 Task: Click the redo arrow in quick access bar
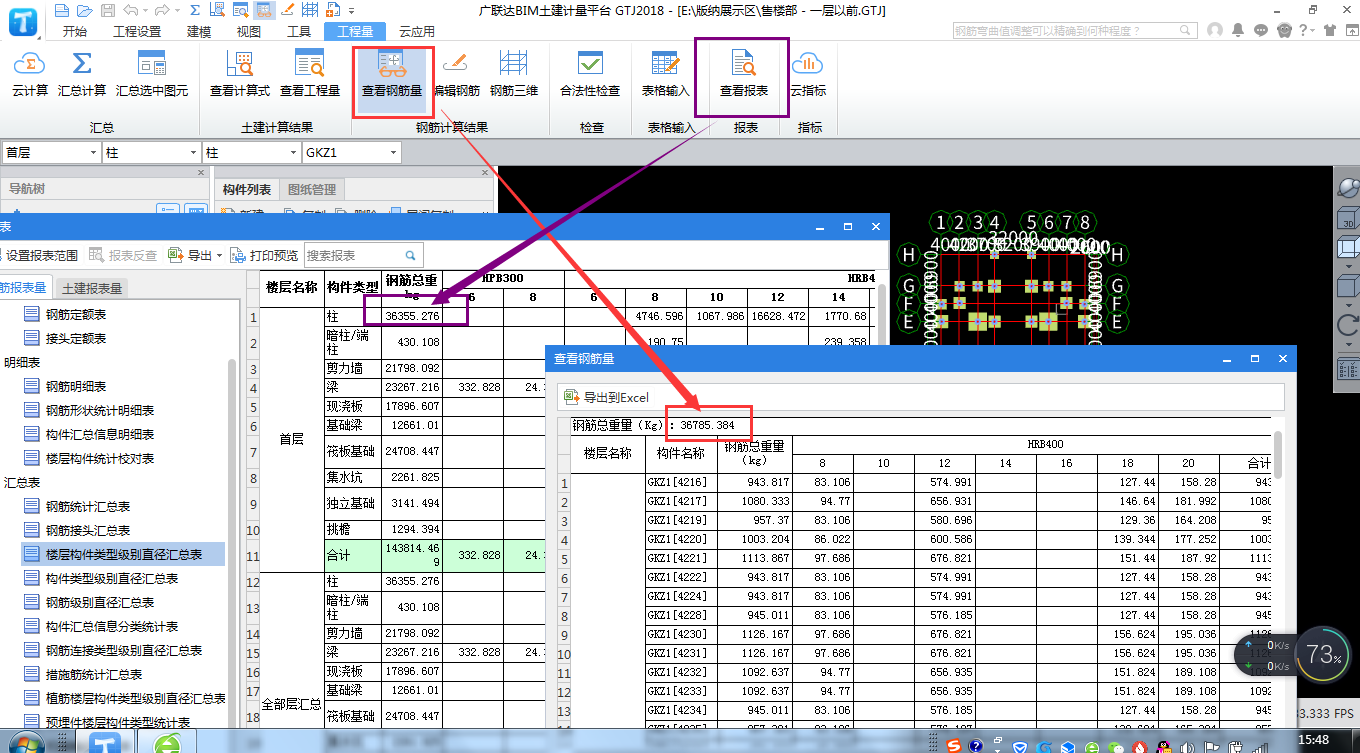click(x=160, y=11)
